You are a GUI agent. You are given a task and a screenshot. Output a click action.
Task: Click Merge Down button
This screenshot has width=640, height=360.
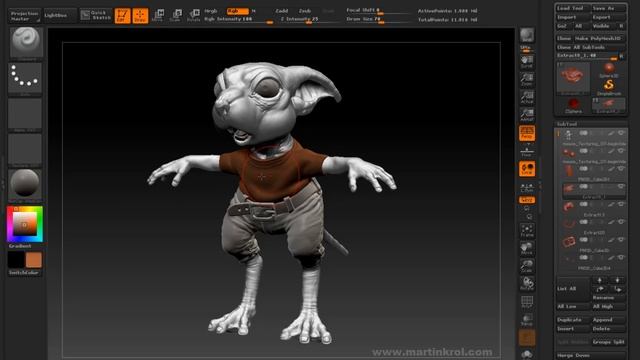click(590, 356)
